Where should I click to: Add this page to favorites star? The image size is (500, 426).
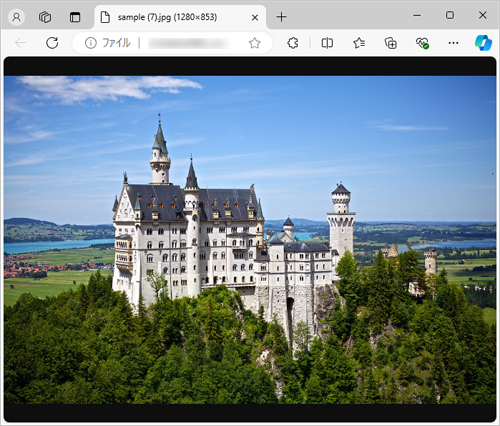254,43
